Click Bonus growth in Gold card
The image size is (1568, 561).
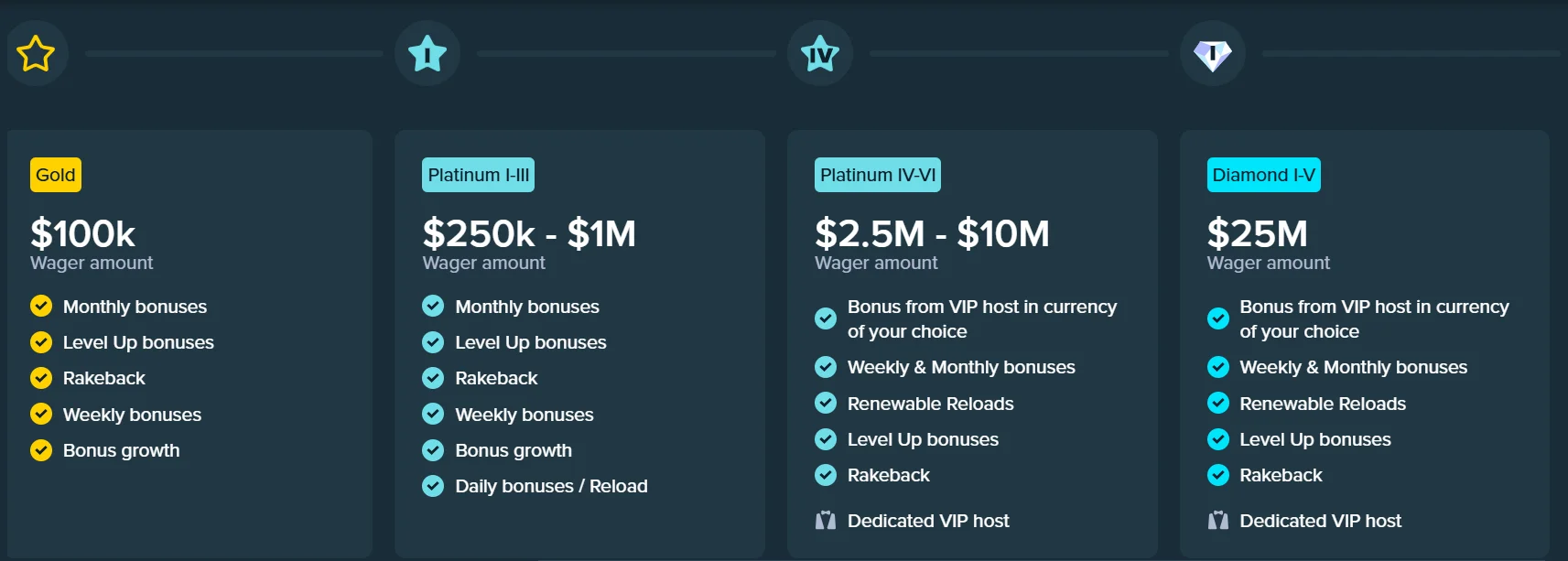[x=121, y=450]
